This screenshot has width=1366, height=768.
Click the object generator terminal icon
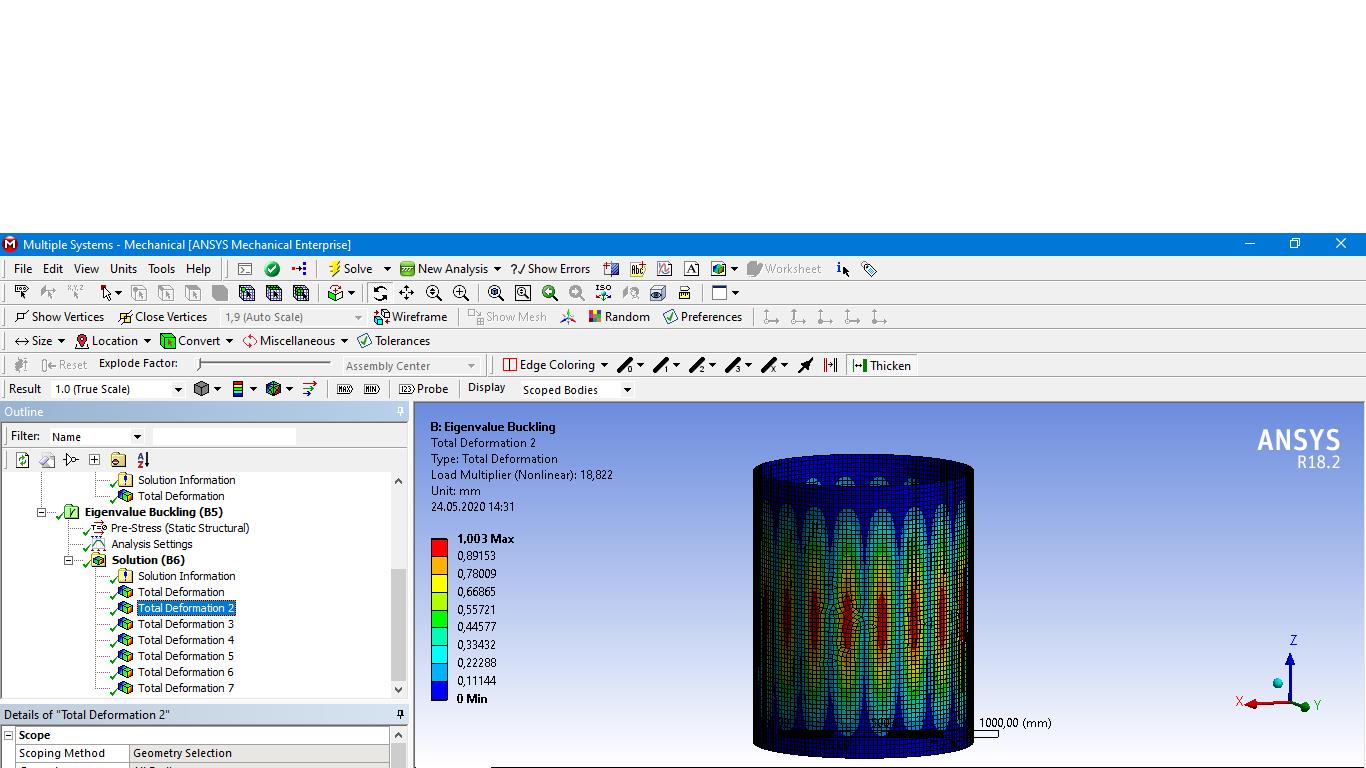245,269
